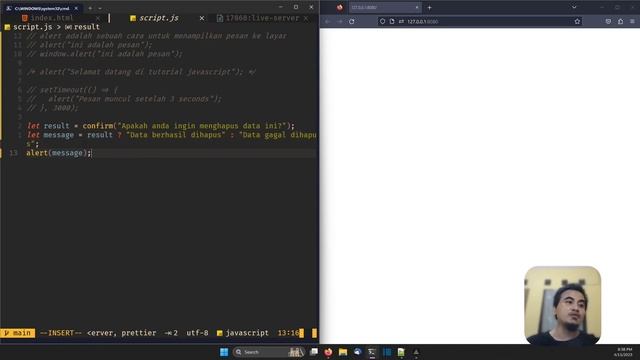This screenshot has width=640, height=360.
Task: Click the webcam overlay thumbnail
Action: 562,305
